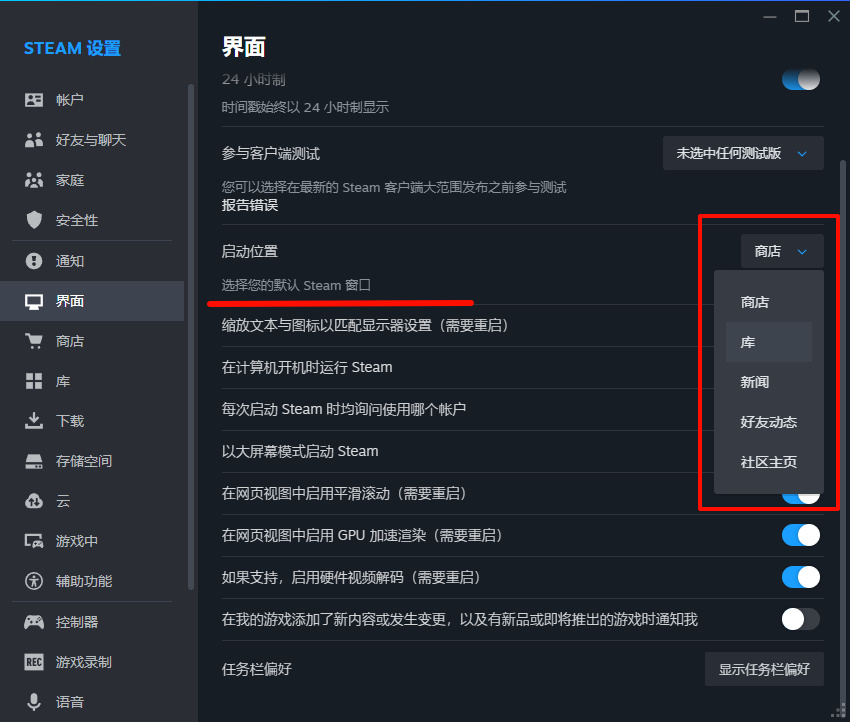
Task: Open 未选中任何测试版 beta dropdown
Action: [x=743, y=153]
